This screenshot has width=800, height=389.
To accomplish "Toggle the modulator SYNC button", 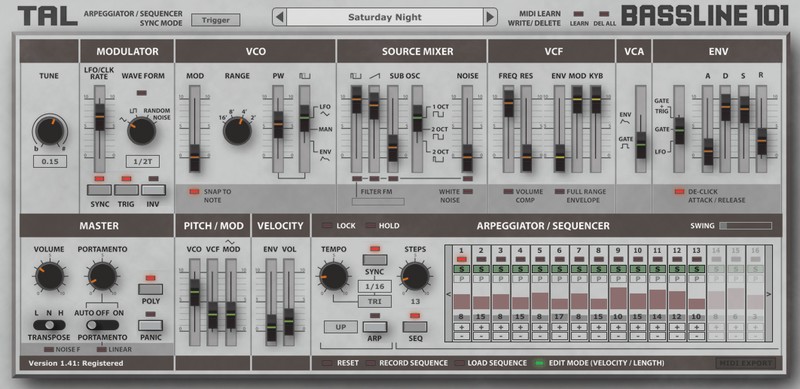I will (99, 190).
